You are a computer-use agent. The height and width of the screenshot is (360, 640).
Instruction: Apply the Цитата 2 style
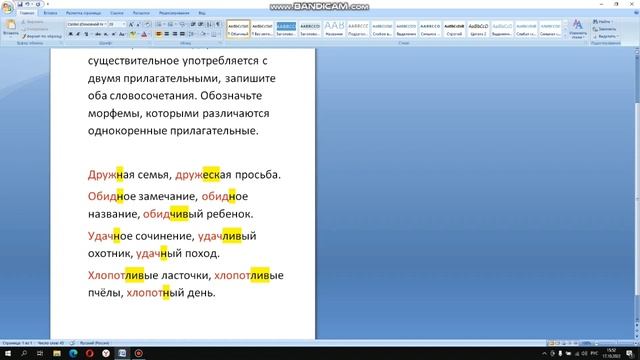tap(478, 29)
